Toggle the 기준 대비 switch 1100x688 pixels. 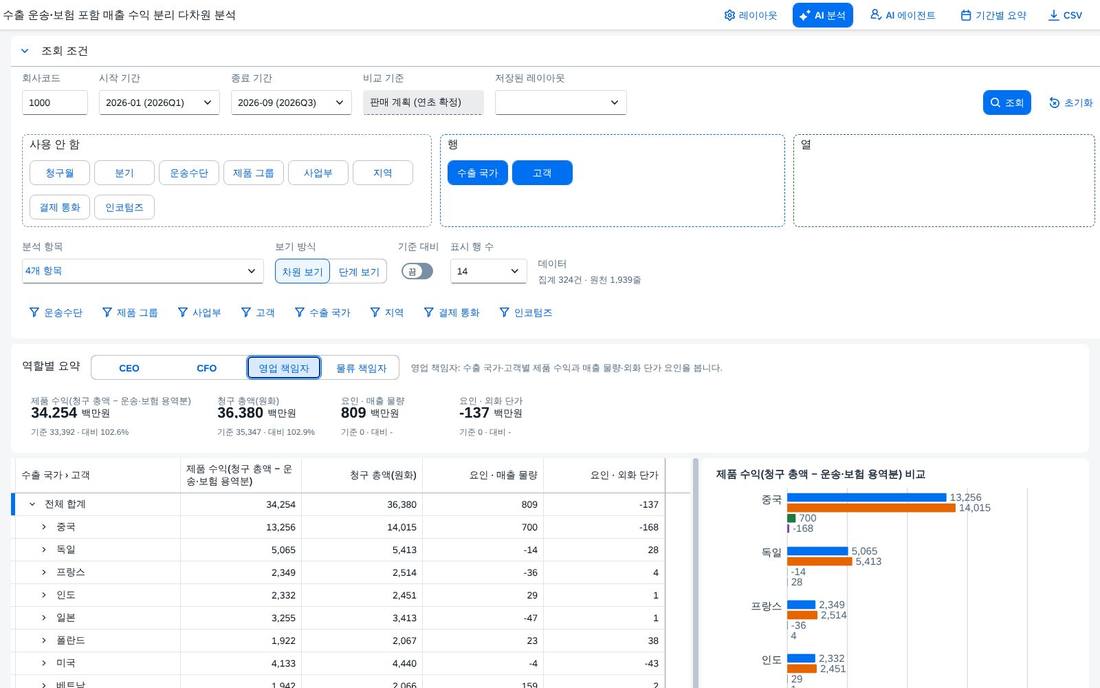[x=417, y=271]
